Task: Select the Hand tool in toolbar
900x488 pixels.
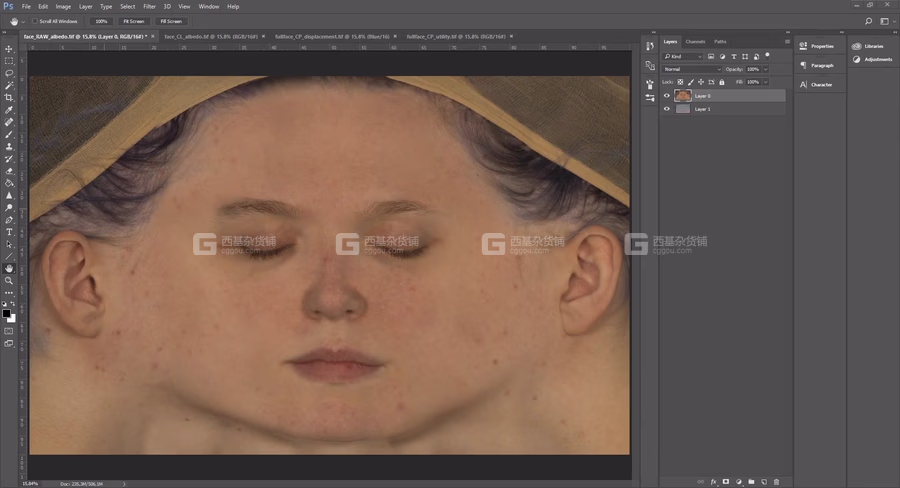Action: (x=9, y=269)
